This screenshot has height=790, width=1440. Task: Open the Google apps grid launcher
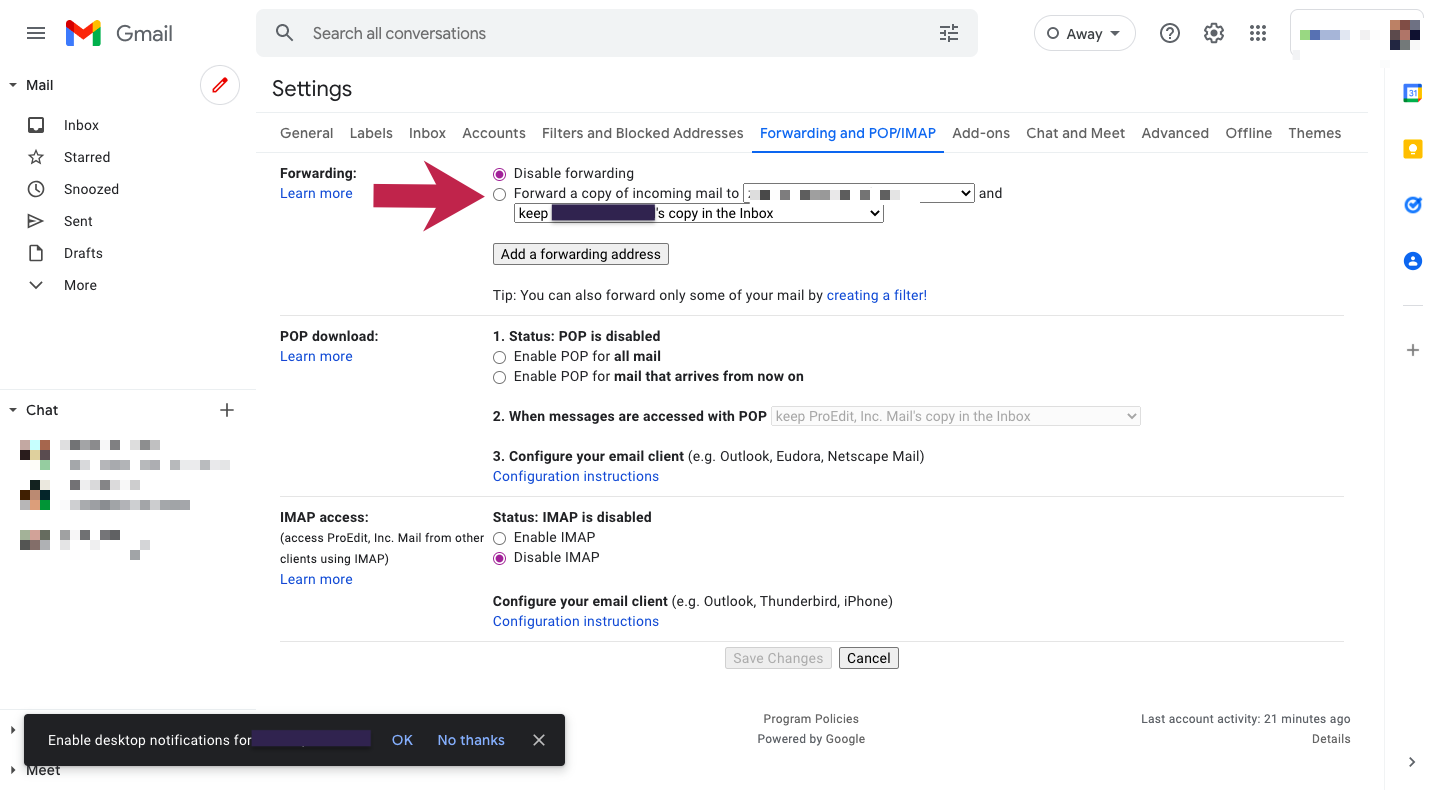[1258, 33]
